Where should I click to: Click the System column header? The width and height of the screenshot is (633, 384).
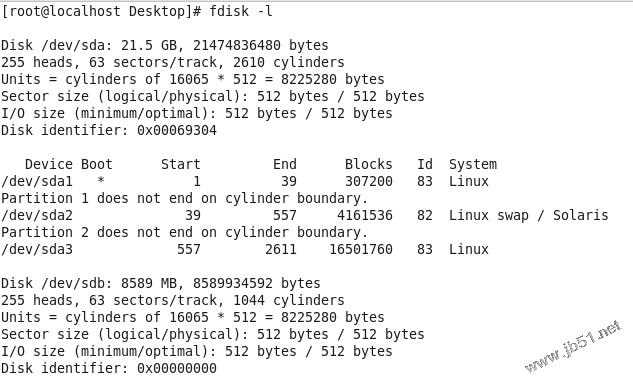point(473,165)
